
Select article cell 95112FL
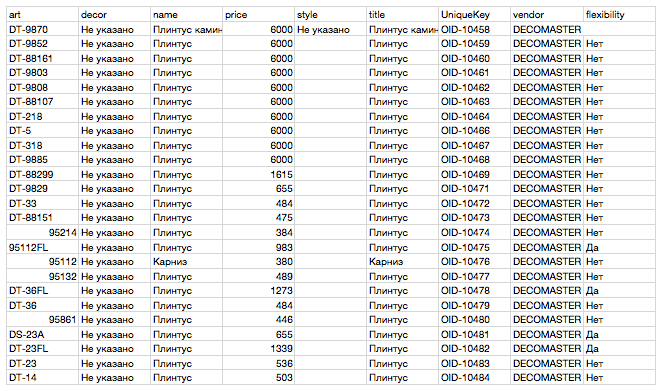click(42, 247)
